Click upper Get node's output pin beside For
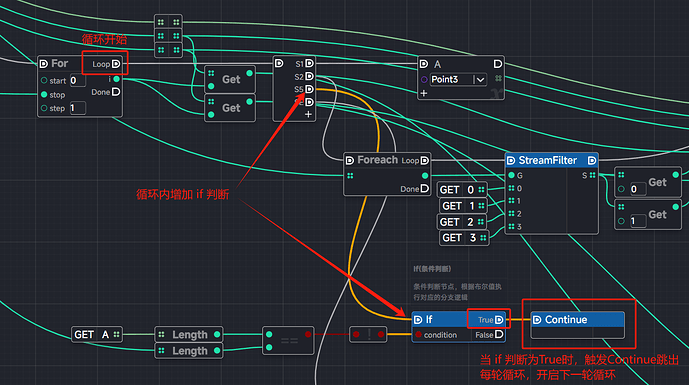The width and height of the screenshot is (689, 385). 250,73
